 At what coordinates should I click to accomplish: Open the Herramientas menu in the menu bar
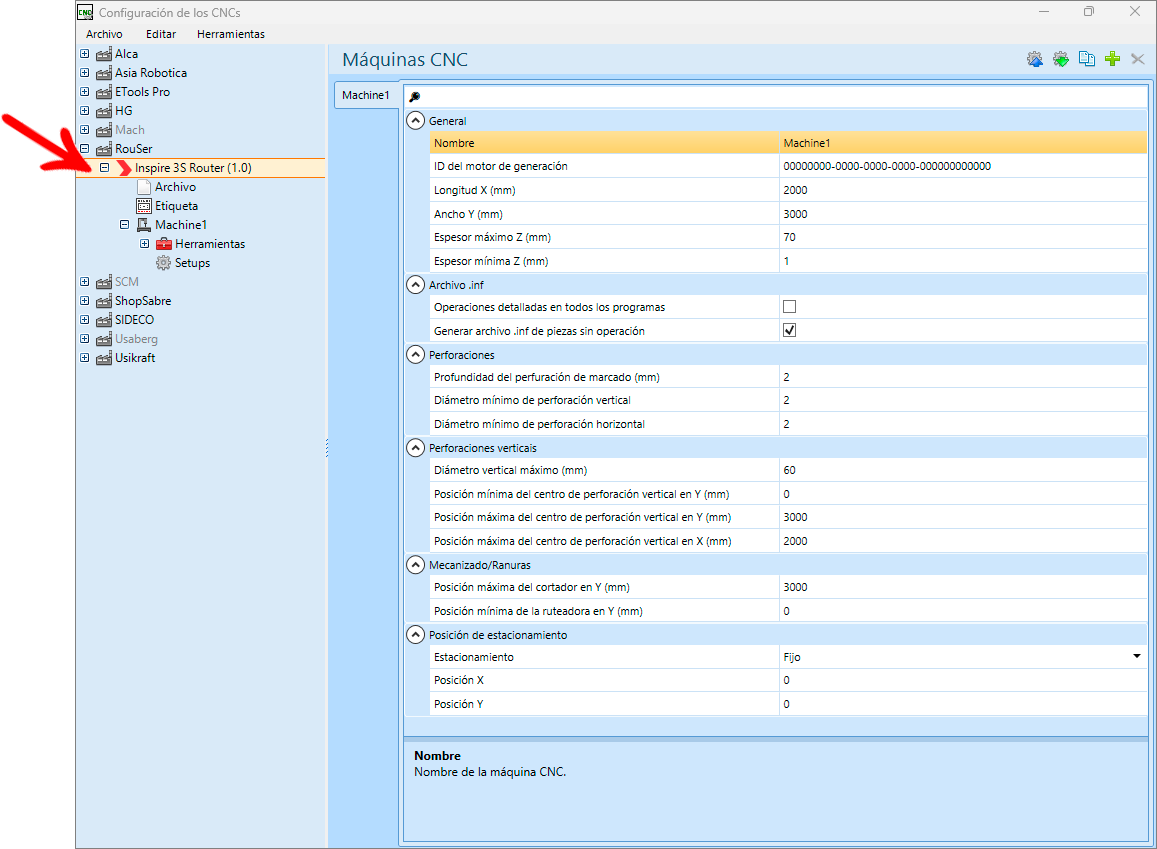[x=231, y=34]
